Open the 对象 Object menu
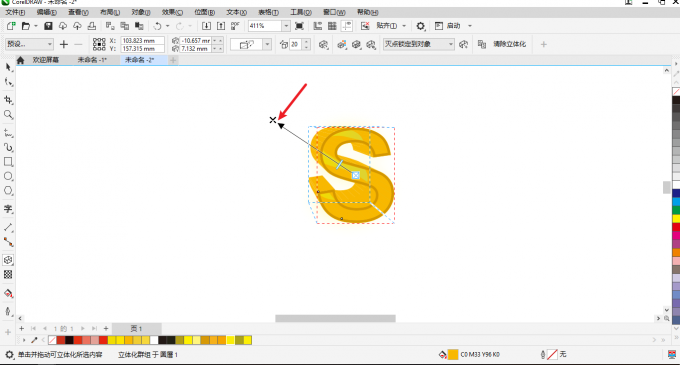Viewport: 680px width, 365px height. [x=141, y=12]
